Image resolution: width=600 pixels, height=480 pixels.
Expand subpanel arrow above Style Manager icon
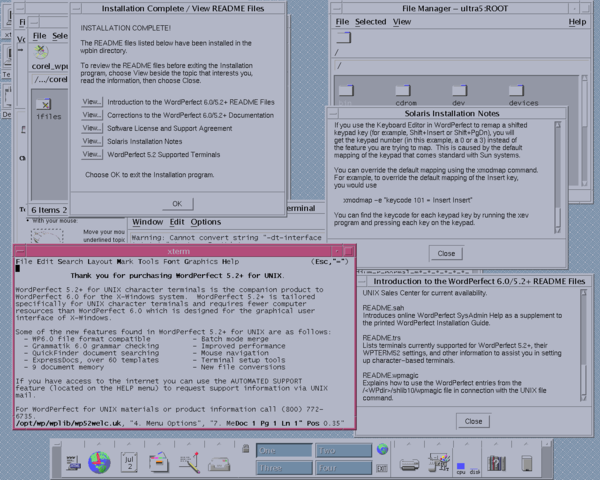click(439, 444)
